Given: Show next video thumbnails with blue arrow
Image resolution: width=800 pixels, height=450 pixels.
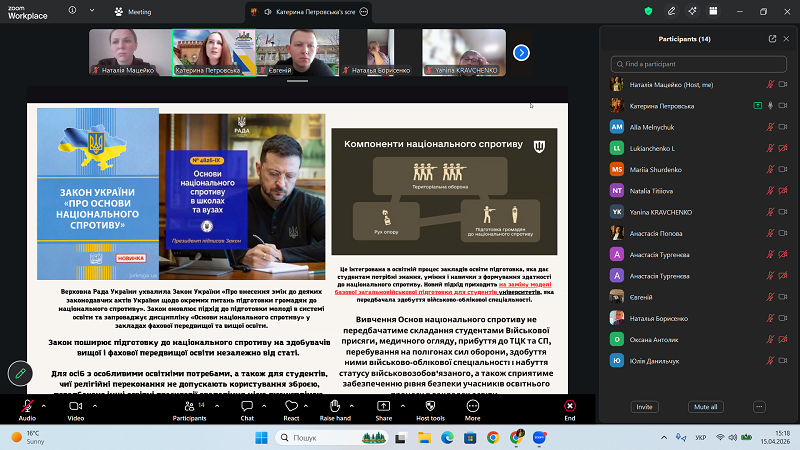Looking at the screenshot, I should [x=521, y=52].
